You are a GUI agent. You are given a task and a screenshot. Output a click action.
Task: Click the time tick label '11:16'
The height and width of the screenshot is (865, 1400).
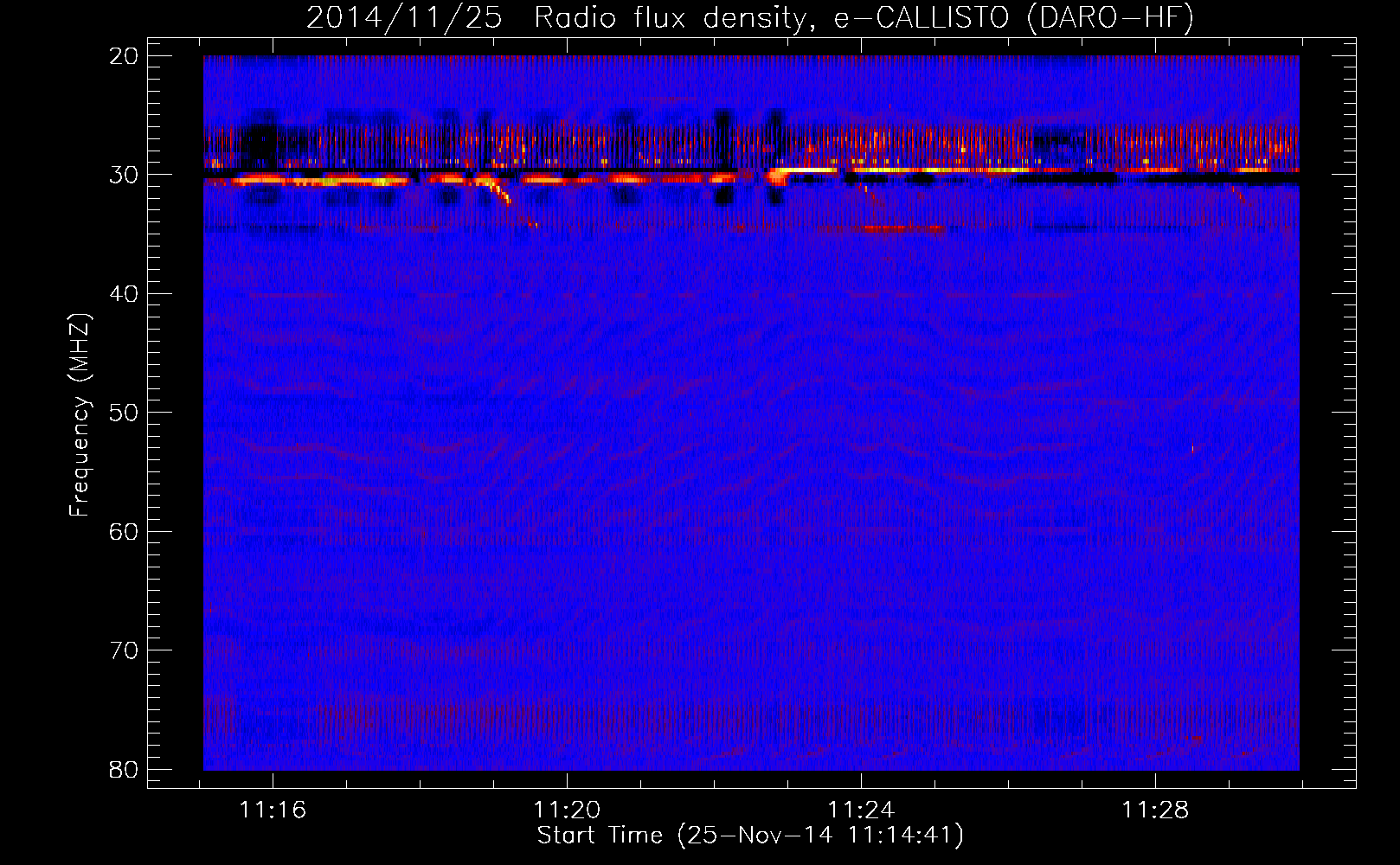click(273, 811)
